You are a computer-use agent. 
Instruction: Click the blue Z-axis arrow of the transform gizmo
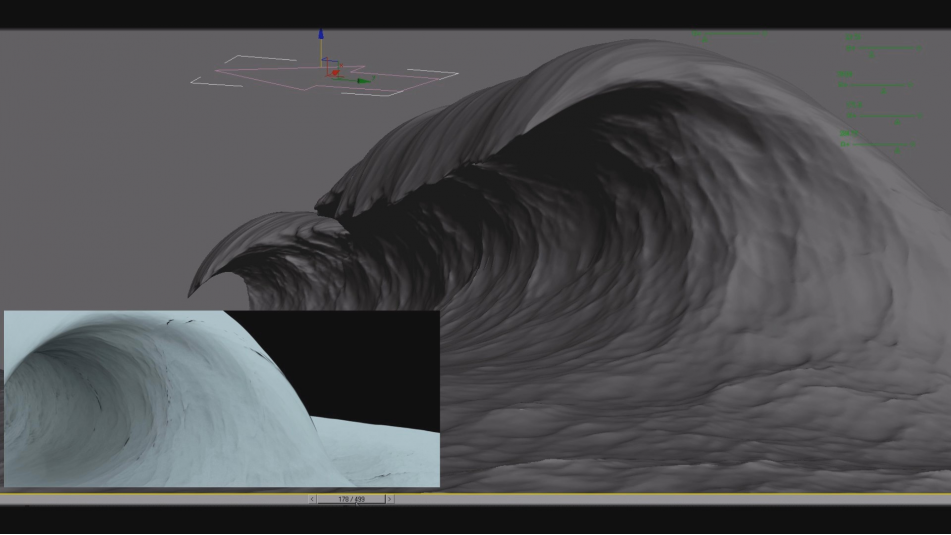click(321, 35)
